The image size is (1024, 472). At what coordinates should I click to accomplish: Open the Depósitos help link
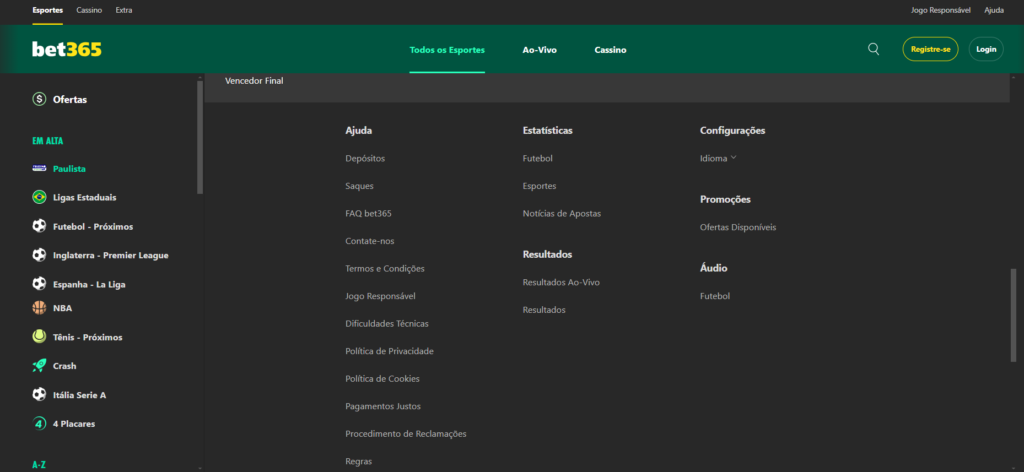(x=365, y=158)
